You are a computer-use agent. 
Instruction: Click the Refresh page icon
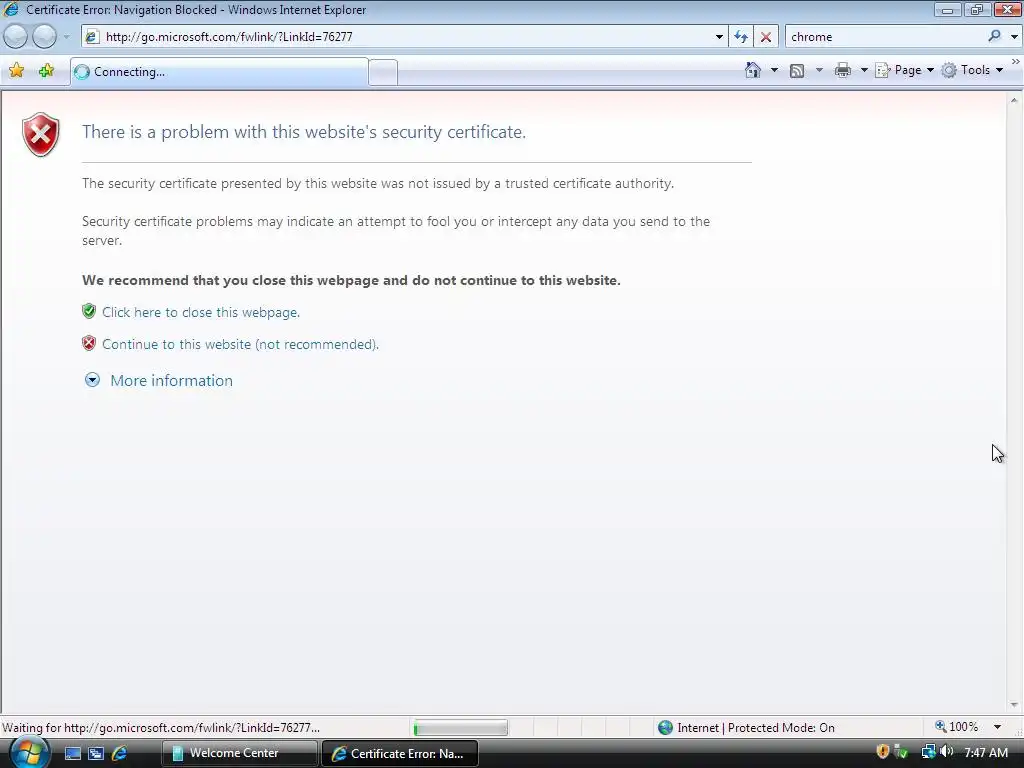[x=741, y=37]
